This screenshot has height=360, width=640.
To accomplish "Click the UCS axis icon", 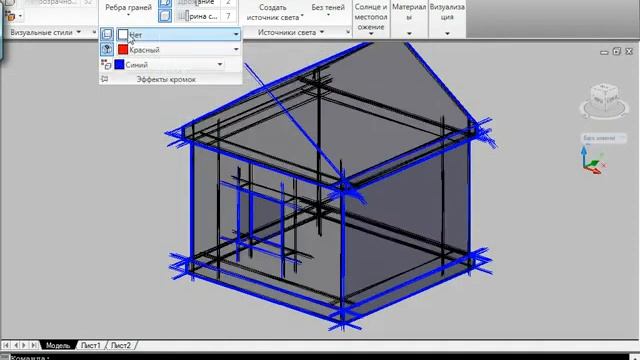I will 593,161.
